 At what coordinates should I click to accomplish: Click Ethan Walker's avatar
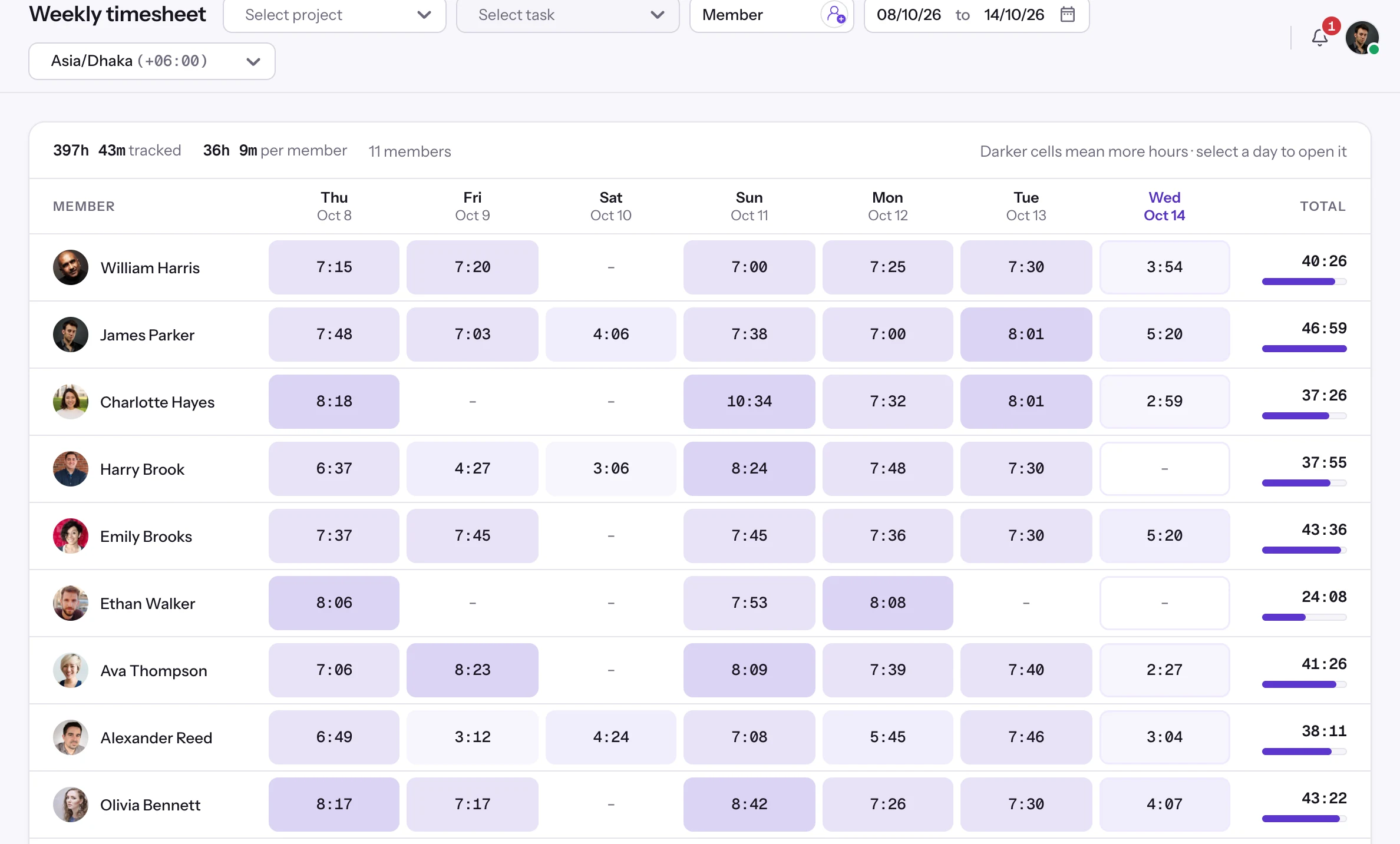coord(71,603)
